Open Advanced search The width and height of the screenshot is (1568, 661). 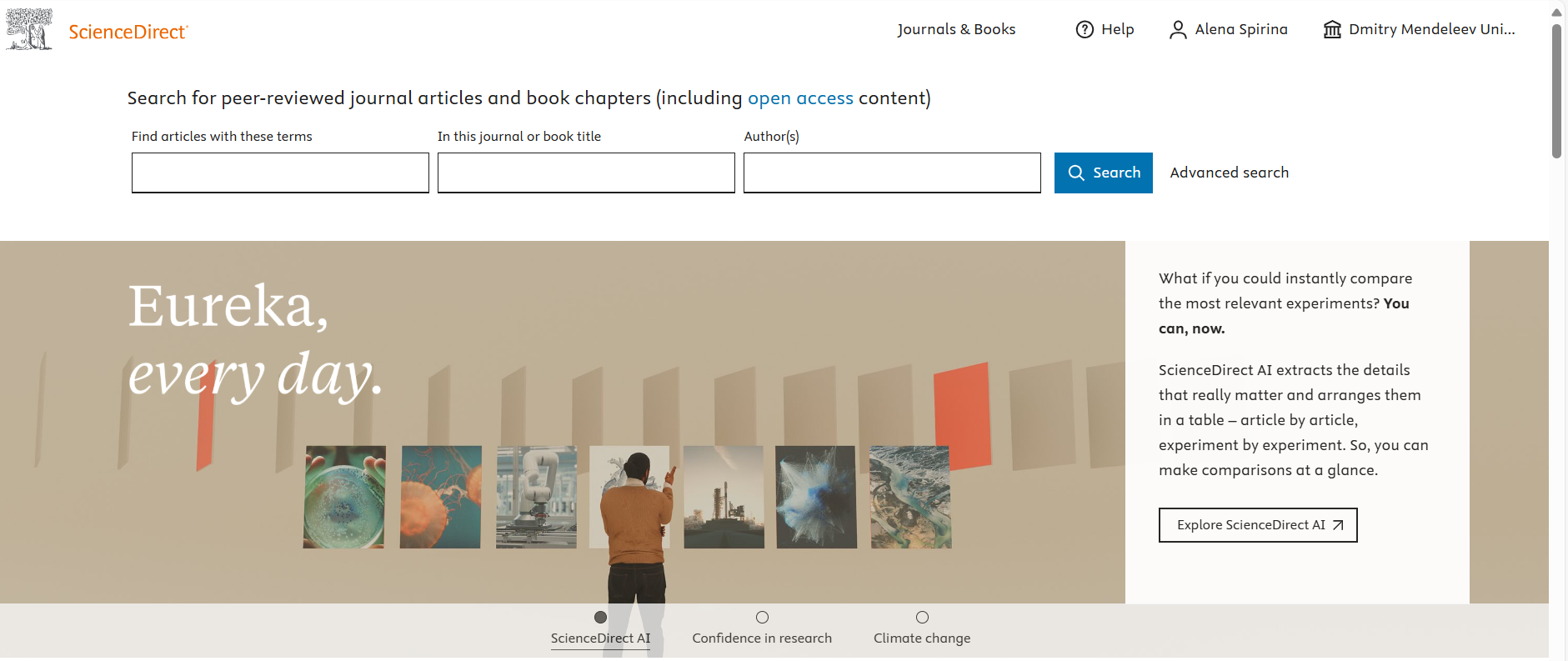coord(1229,173)
